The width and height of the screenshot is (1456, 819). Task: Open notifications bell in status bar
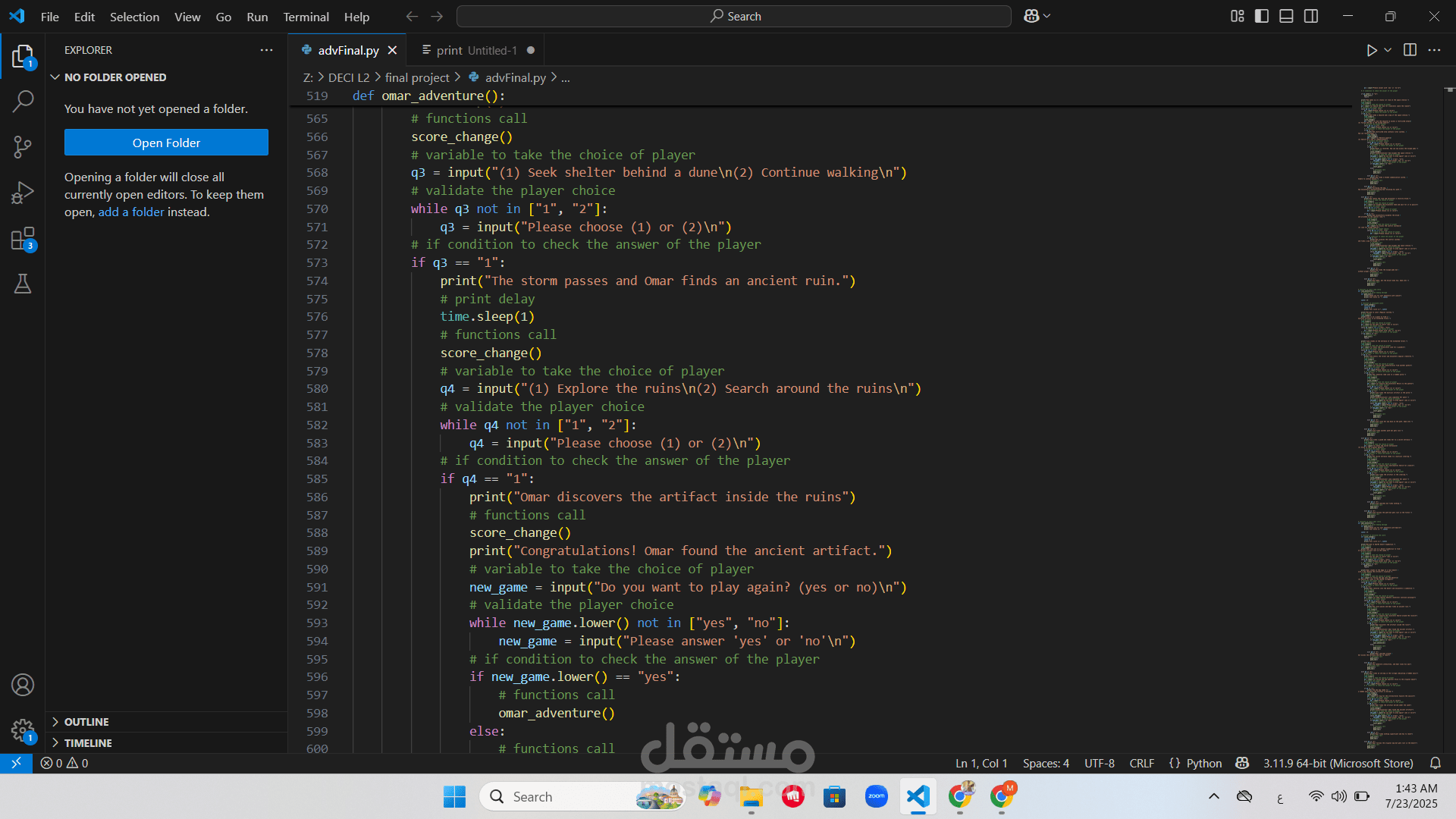tap(1435, 763)
